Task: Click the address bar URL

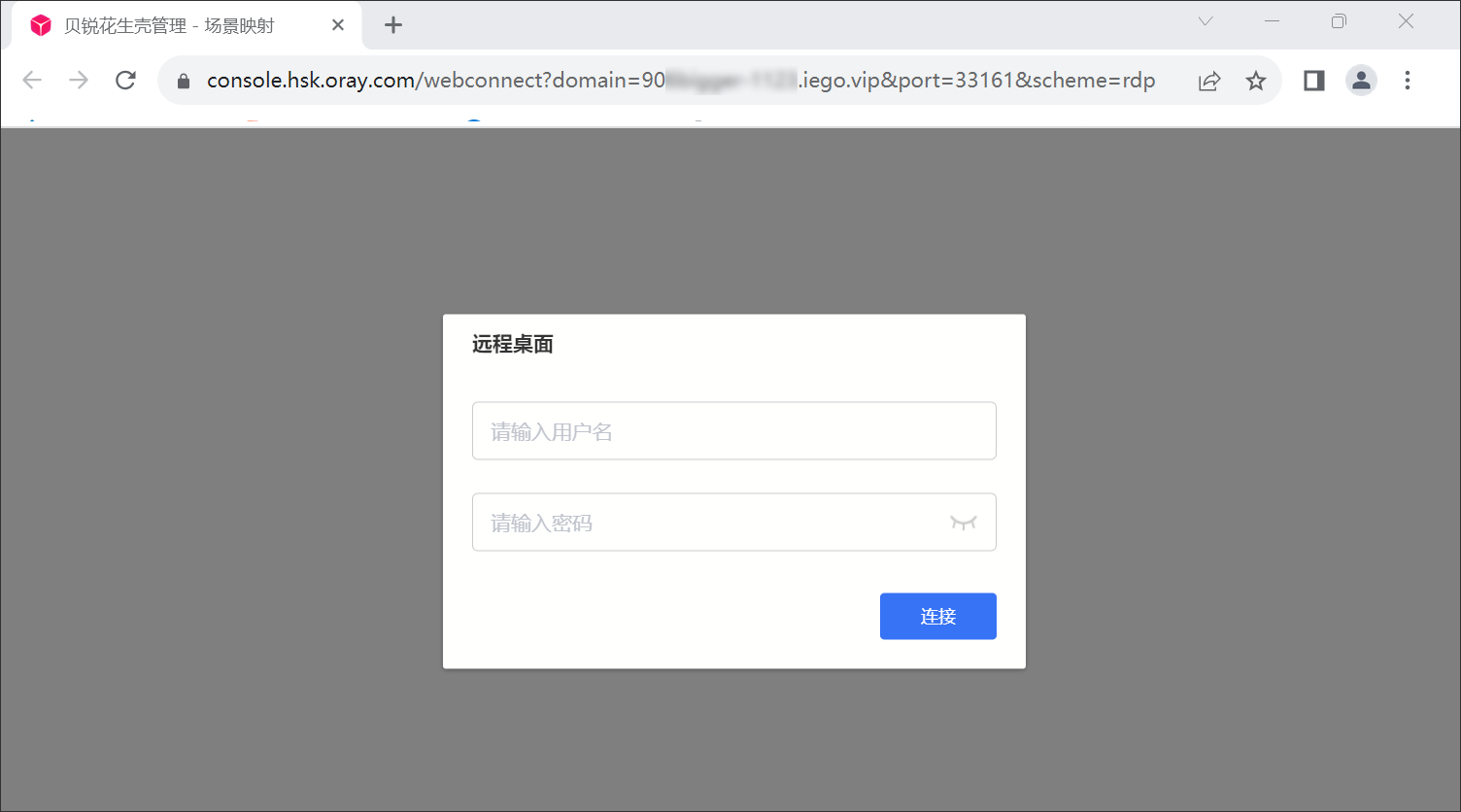Action: (x=680, y=81)
